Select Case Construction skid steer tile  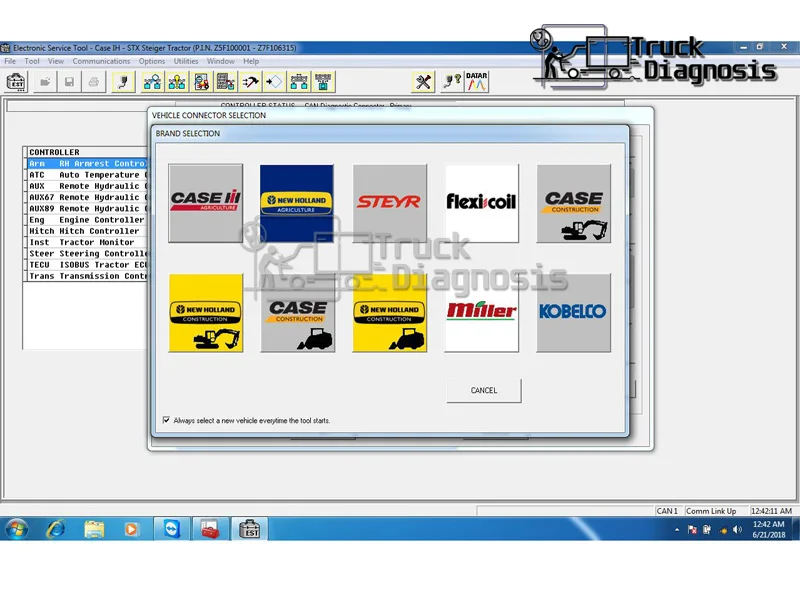(x=298, y=313)
